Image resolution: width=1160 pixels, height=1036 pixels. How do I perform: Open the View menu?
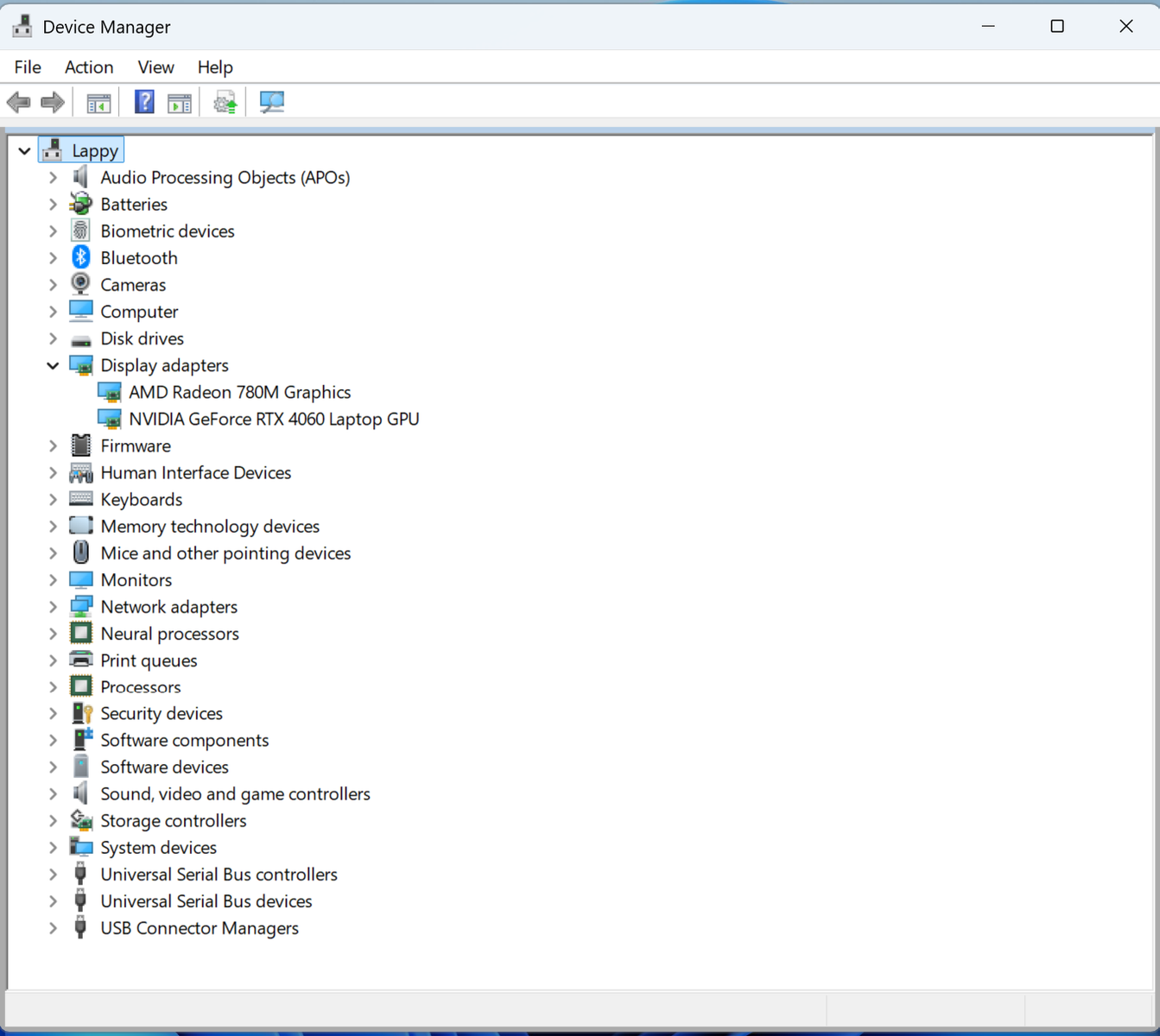point(155,67)
